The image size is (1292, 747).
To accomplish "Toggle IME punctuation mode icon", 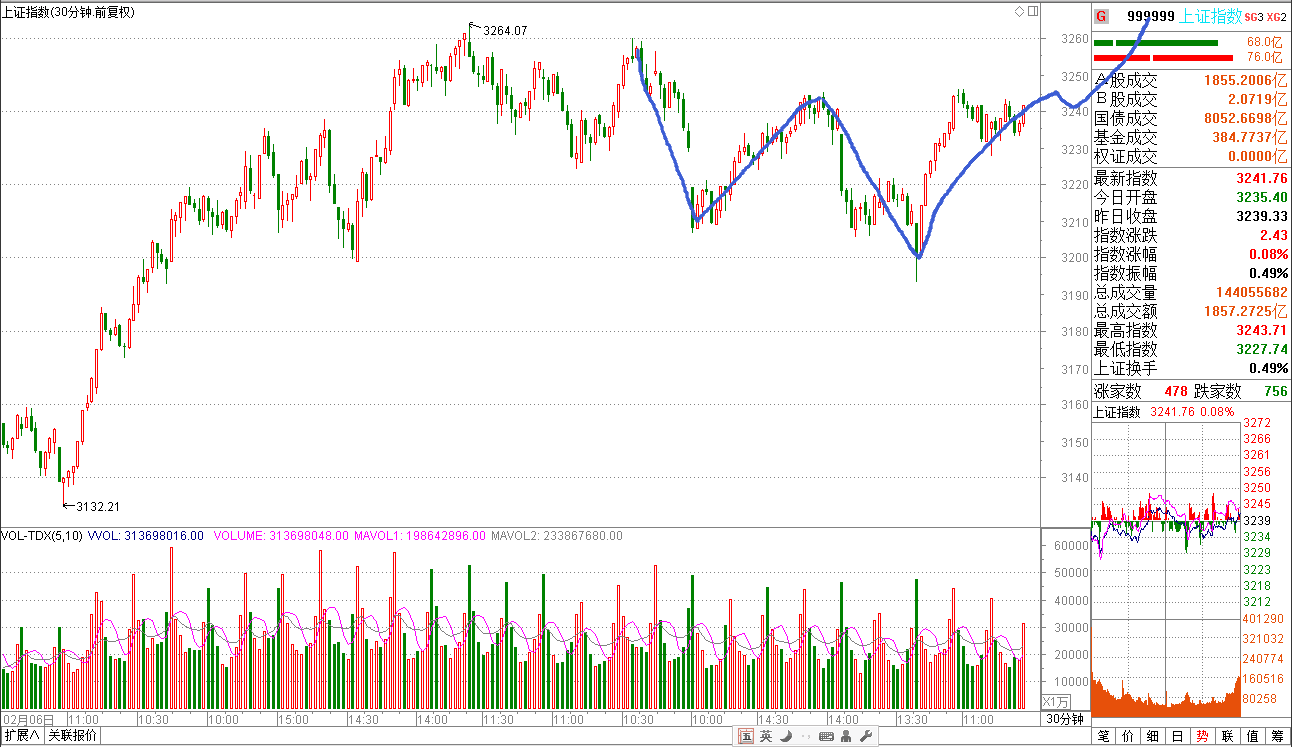I will [x=805, y=737].
